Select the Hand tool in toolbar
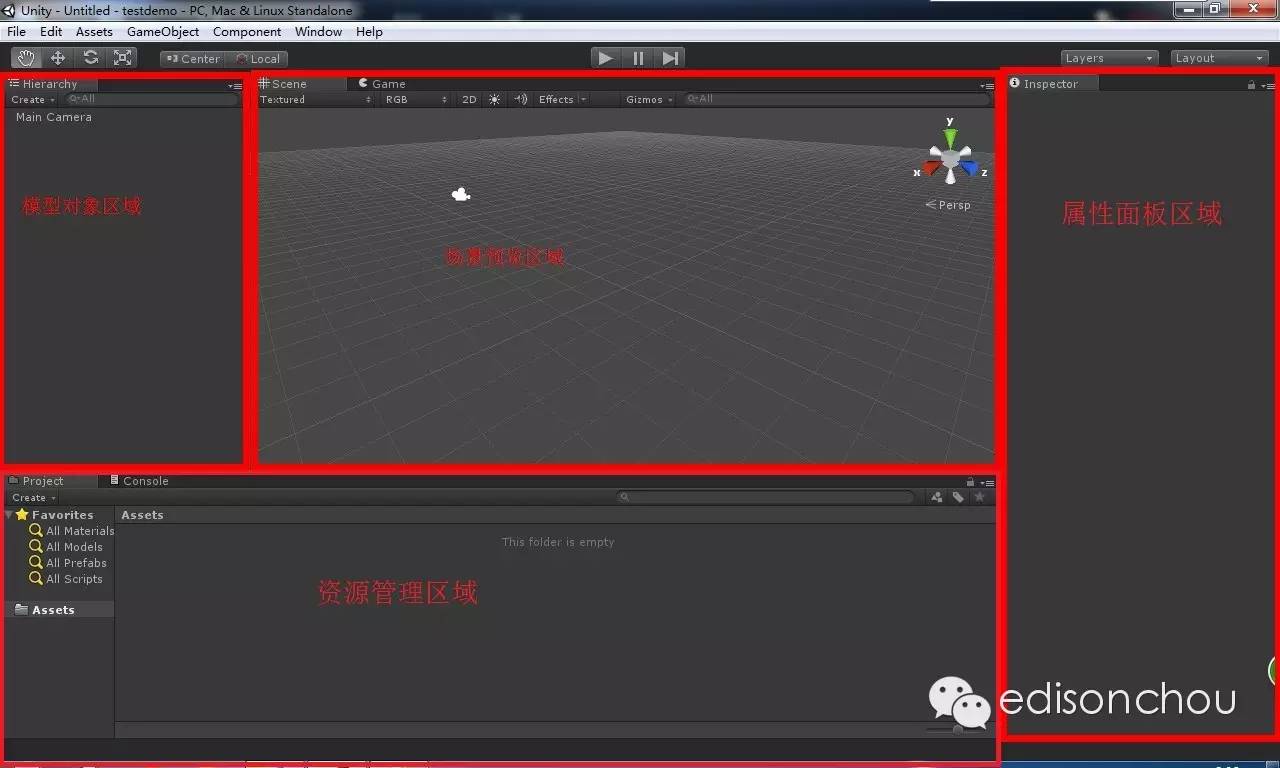This screenshot has height=768, width=1280. click(26, 58)
